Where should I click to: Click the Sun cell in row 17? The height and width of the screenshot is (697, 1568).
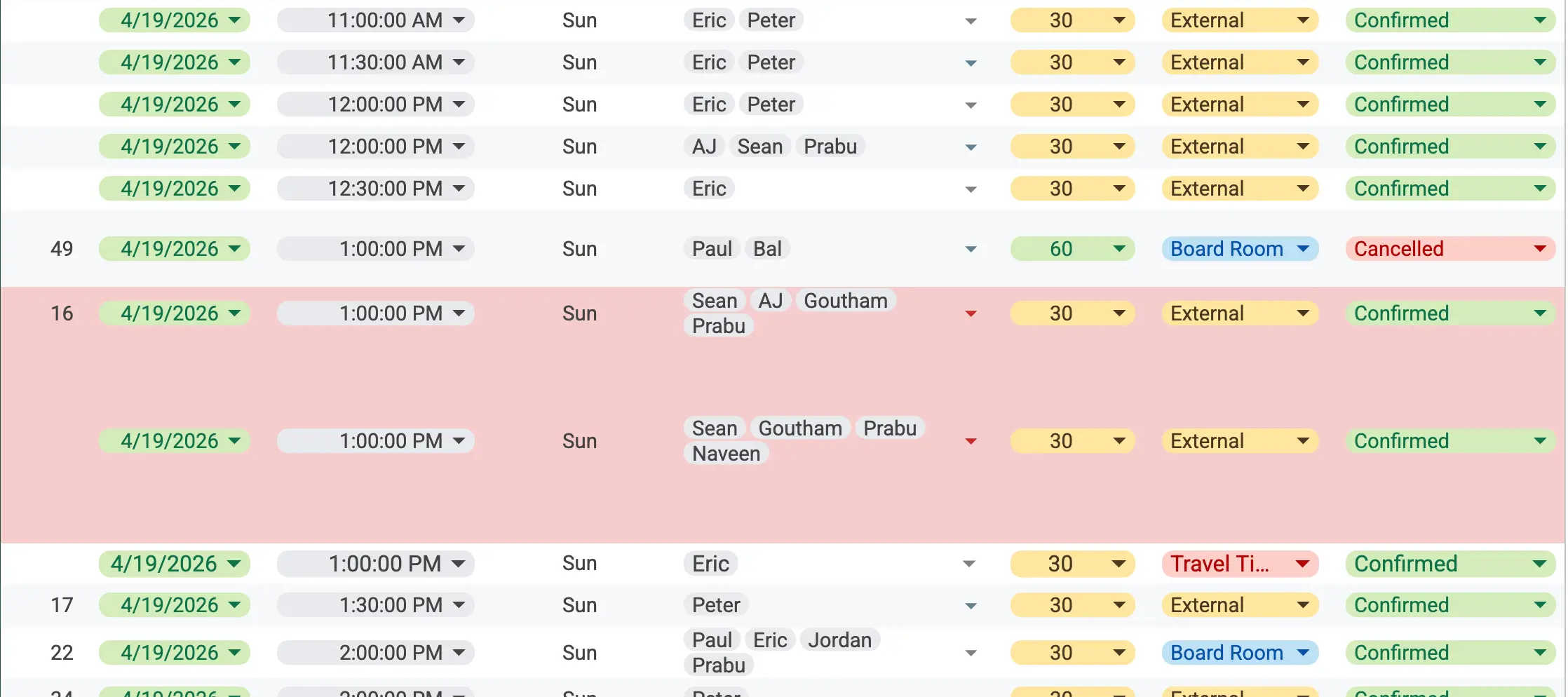click(x=579, y=605)
